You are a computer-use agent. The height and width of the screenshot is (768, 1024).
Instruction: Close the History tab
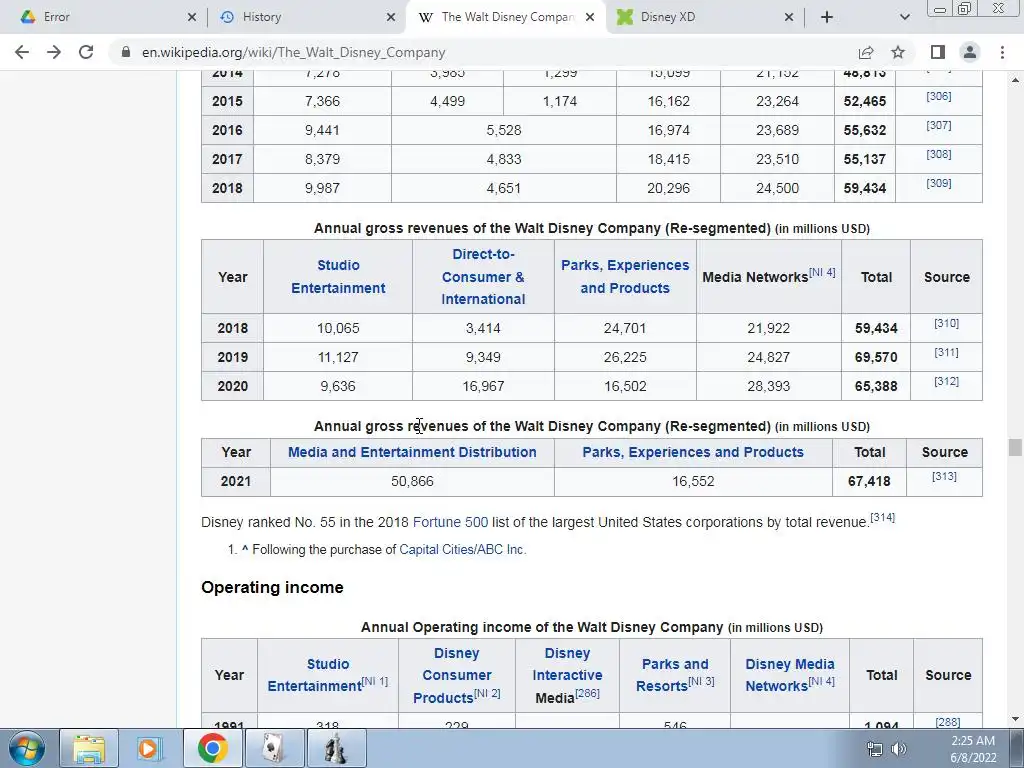[391, 17]
